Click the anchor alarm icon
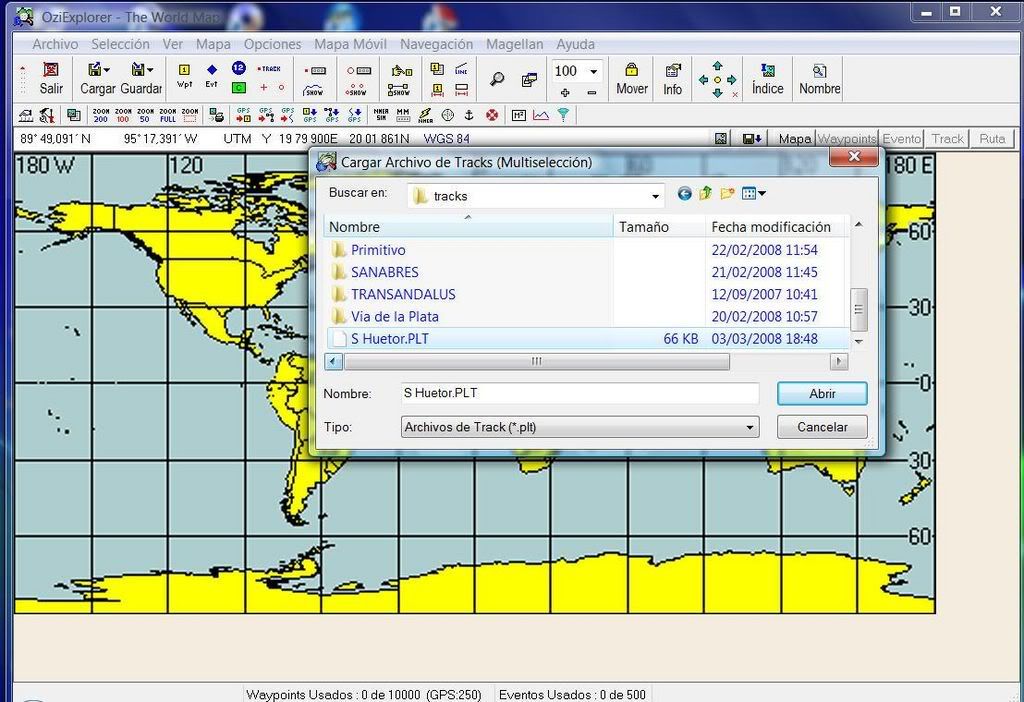The image size is (1024, 702). coord(468,116)
